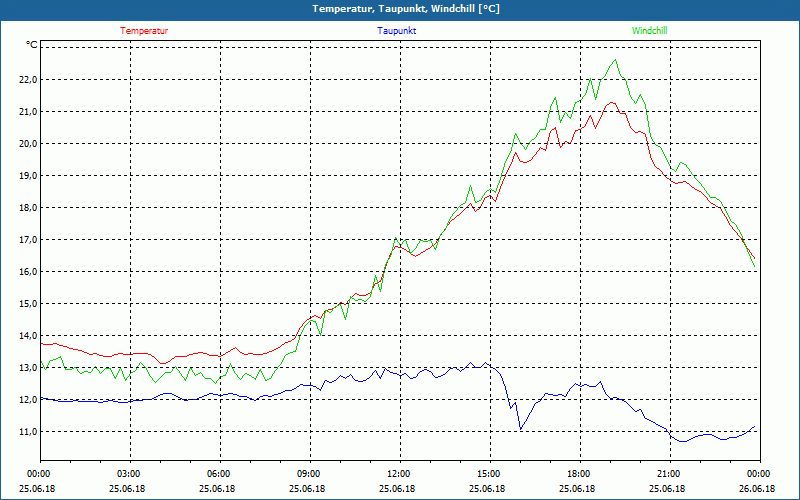Click the 18:00 time axis label
The width and height of the screenshot is (800, 500).
pos(579,474)
